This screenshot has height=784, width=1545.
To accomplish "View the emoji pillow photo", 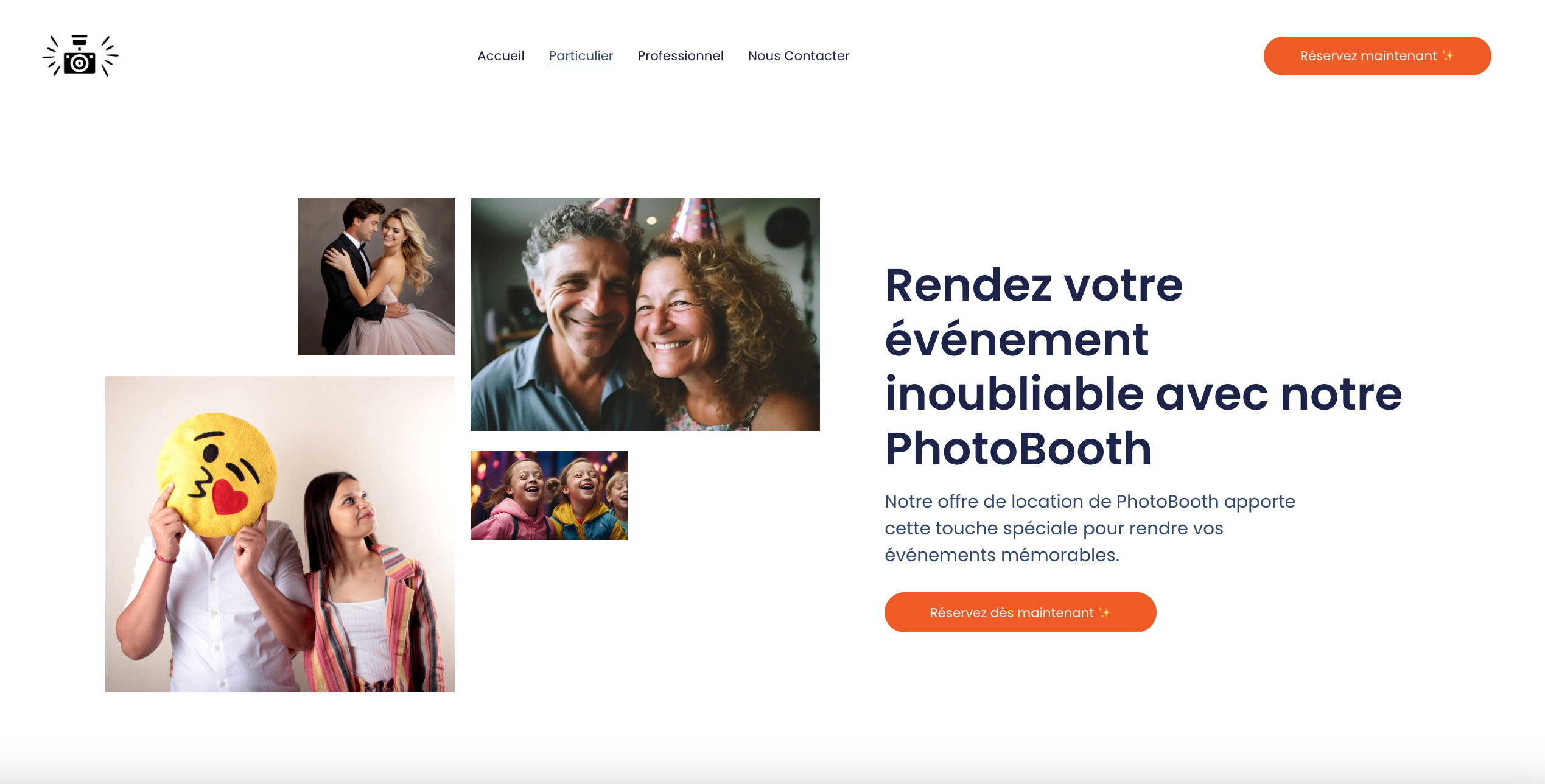I will [x=280, y=534].
